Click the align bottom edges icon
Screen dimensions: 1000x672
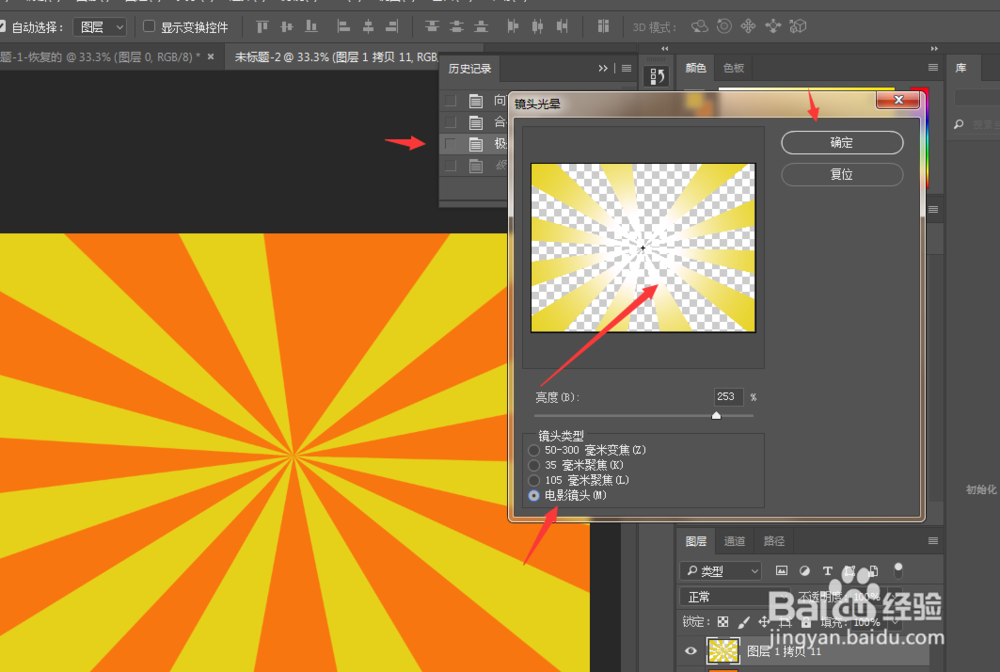coord(311,27)
